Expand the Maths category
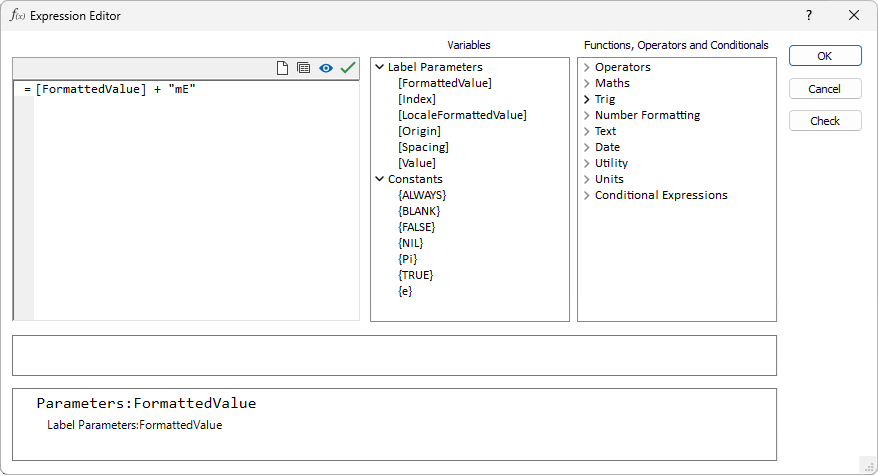Viewport: 878px width, 475px height. pos(587,83)
